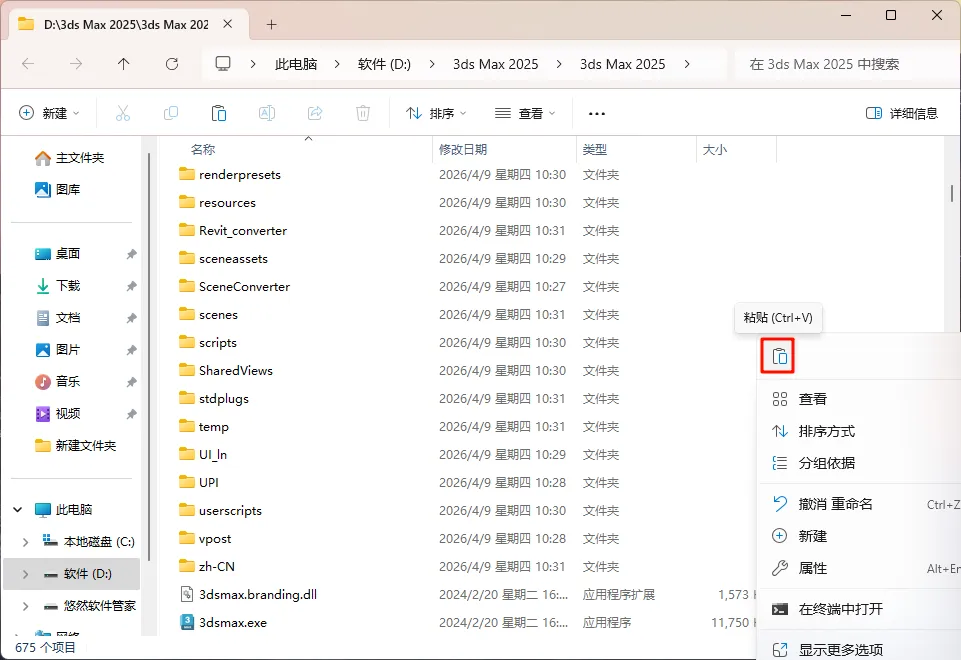Choose 分组依据 in context menu
This screenshot has width=961, height=660.
click(x=859, y=463)
